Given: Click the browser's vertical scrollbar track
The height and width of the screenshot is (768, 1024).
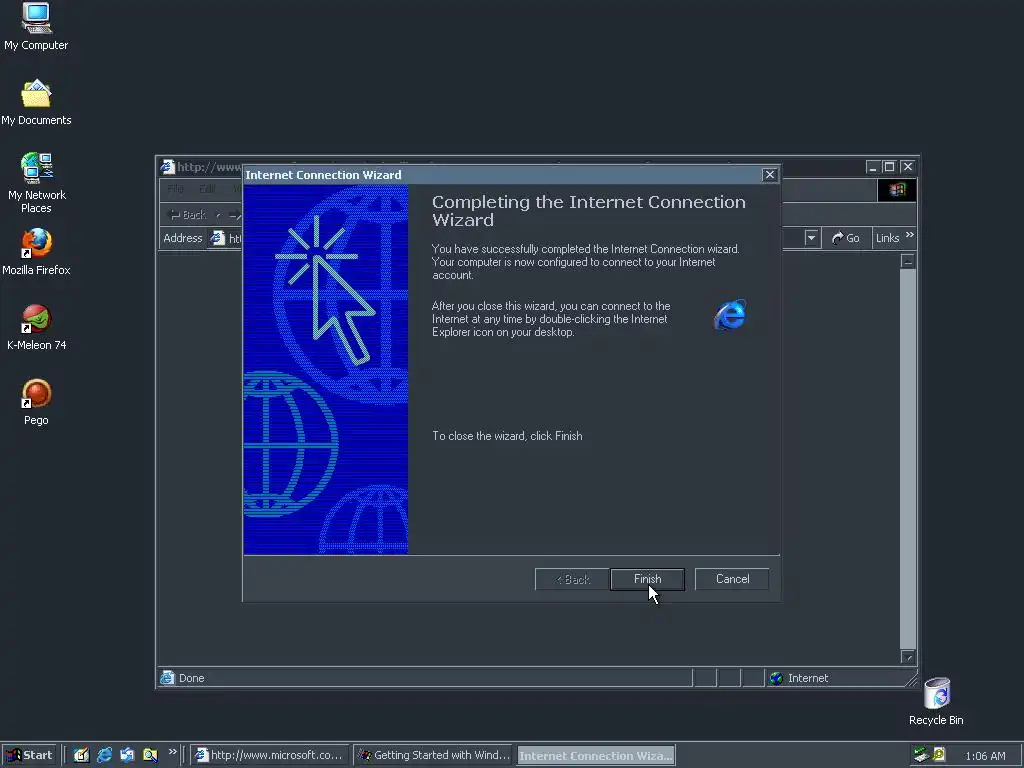Looking at the screenshot, I should tap(908, 457).
